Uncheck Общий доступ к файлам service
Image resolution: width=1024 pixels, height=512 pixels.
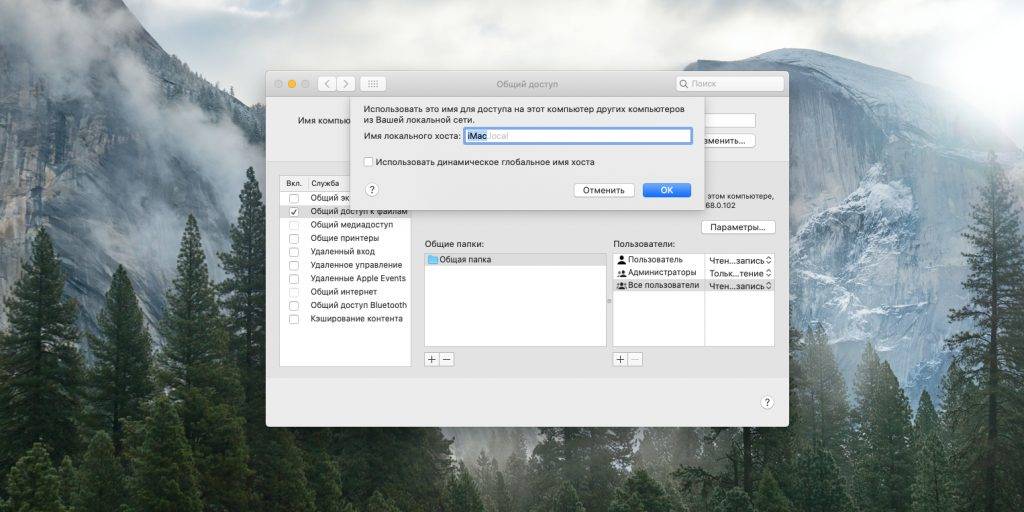294,212
